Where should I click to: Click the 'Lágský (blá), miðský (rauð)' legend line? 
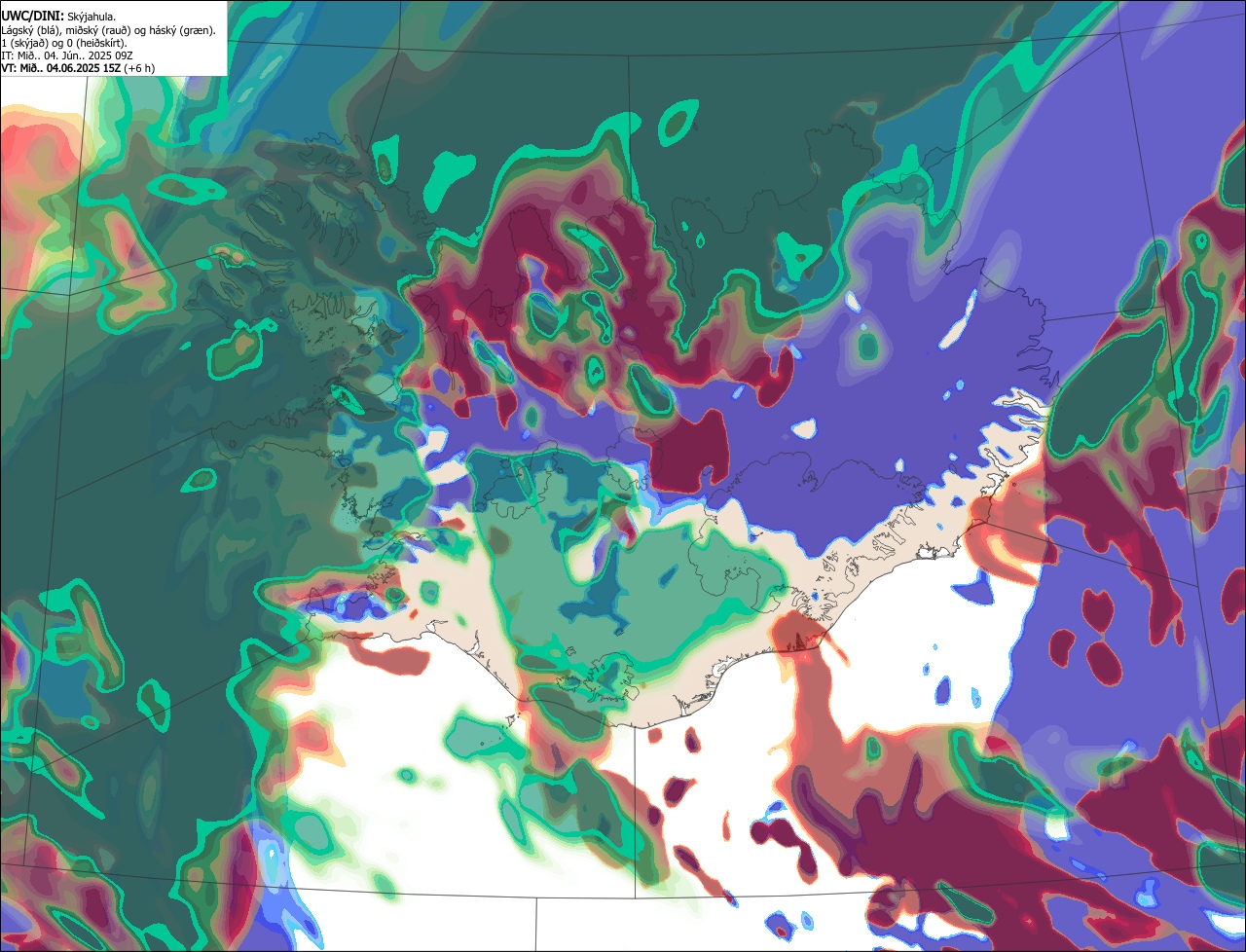[109, 29]
